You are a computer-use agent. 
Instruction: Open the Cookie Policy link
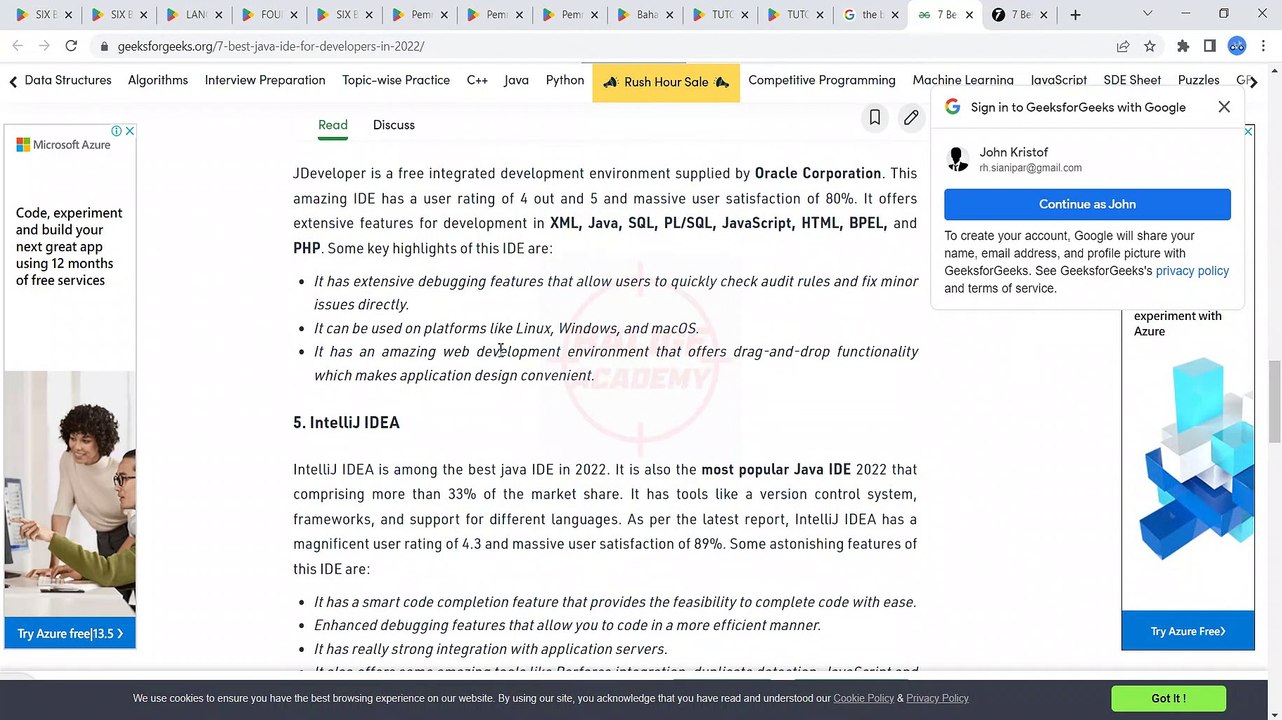pyautogui.click(x=864, y=698)
